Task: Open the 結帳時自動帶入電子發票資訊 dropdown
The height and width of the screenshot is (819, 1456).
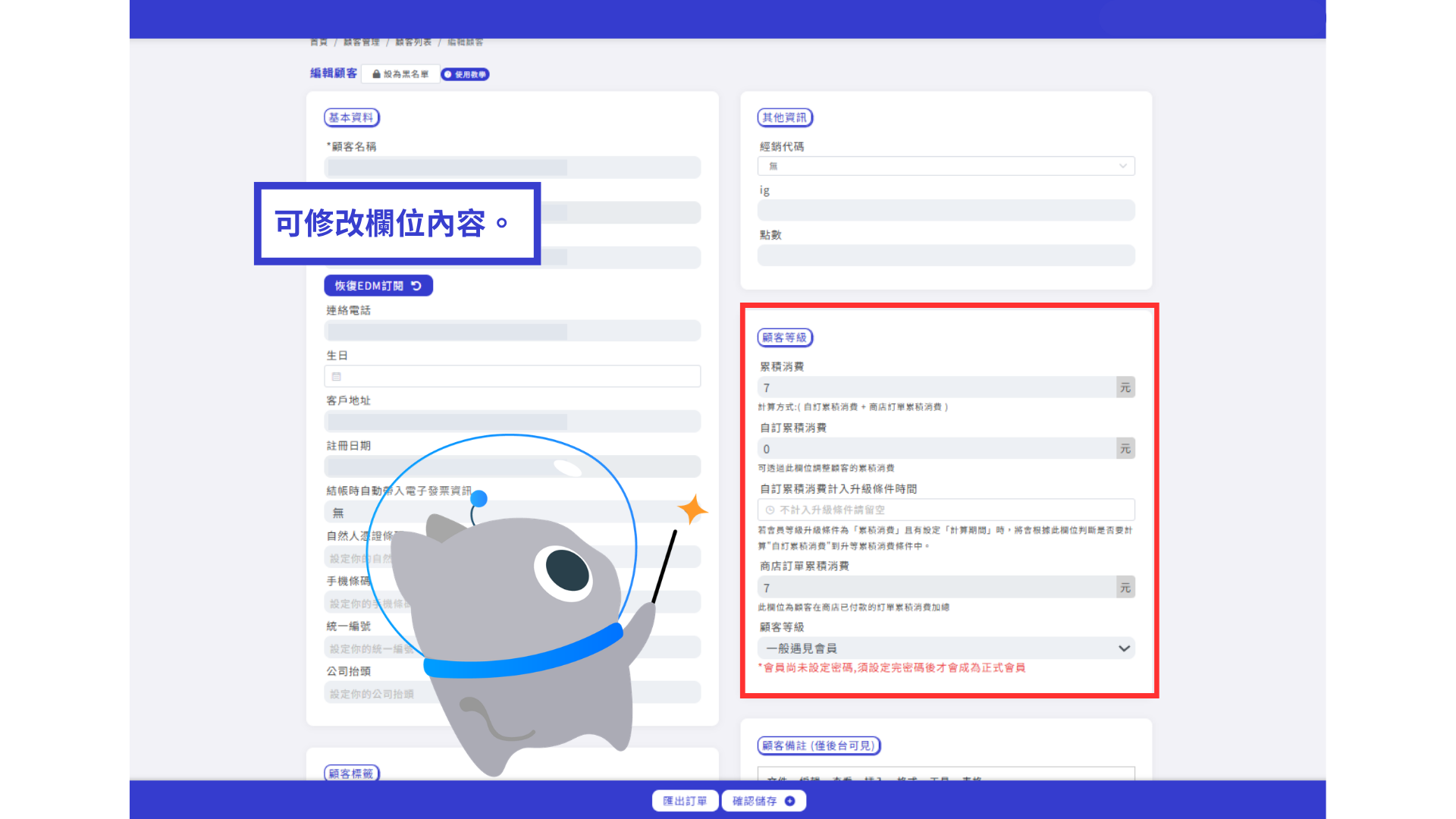Action: coord(513,513)
